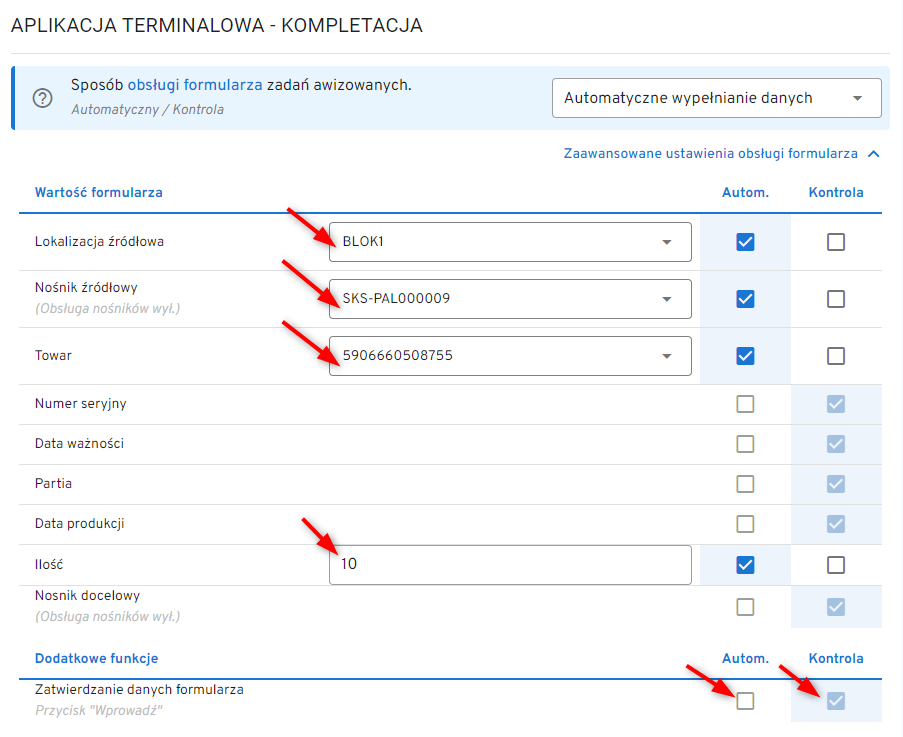The width and height of the screenshot is (903, 737).
Task: Enable Autom. checkbox for Partia
Action: tap(745, 484)
